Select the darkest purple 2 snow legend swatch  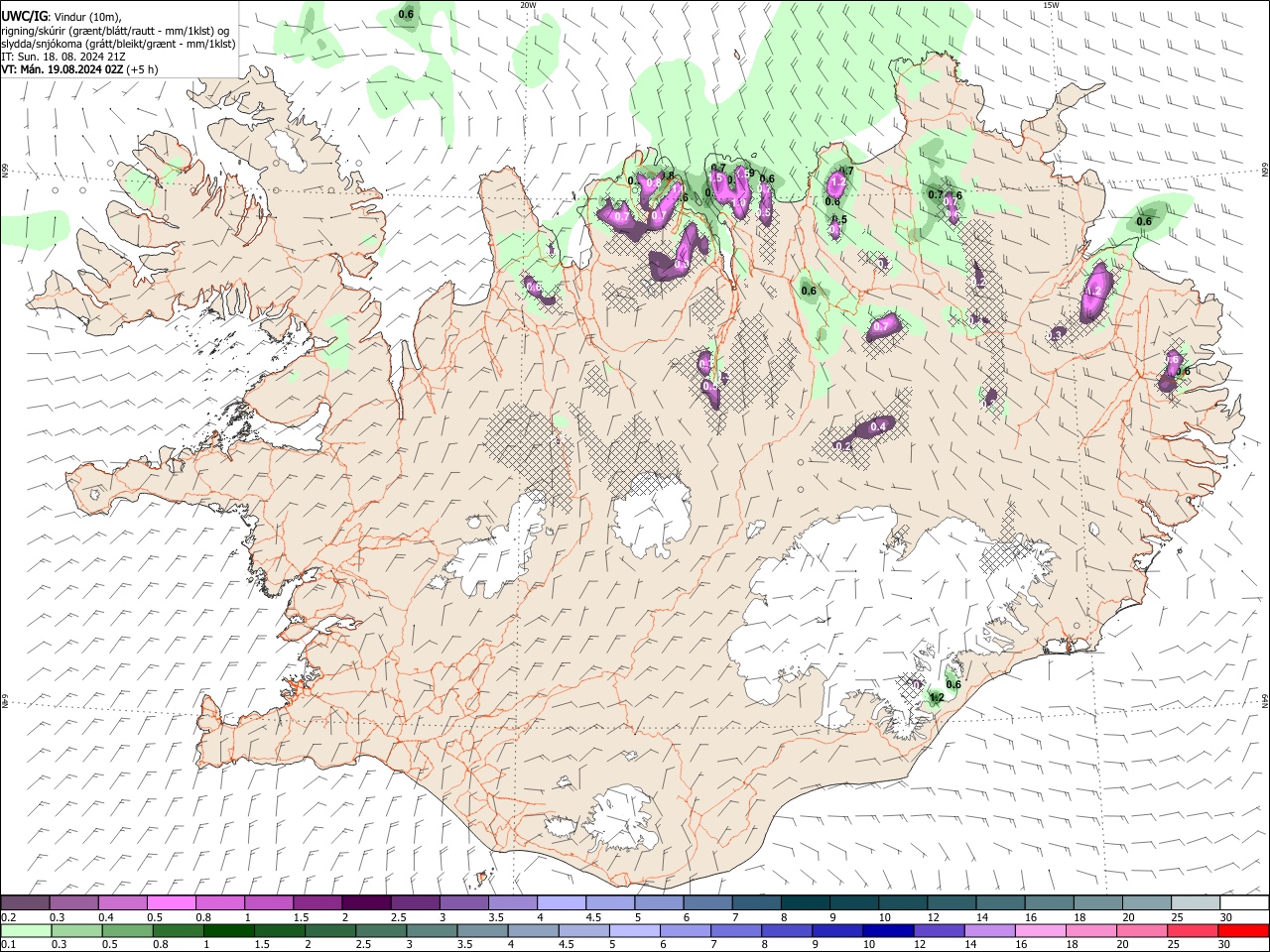366,903
